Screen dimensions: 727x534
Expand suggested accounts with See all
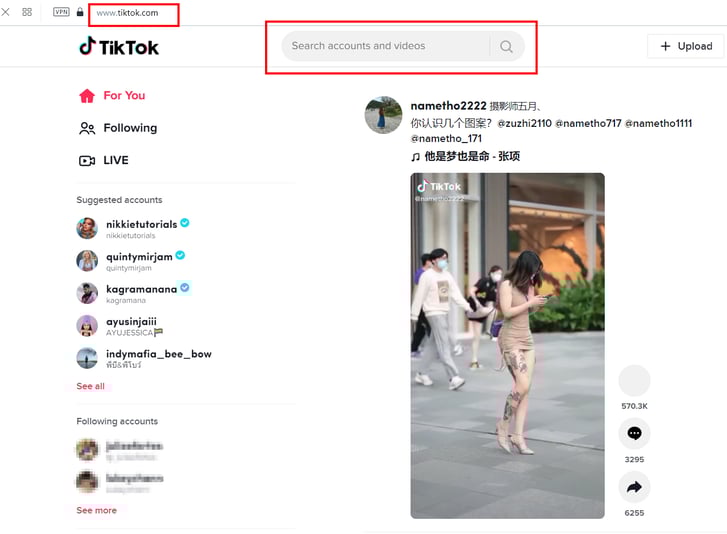pyautogui.click(x=90, y=386)
